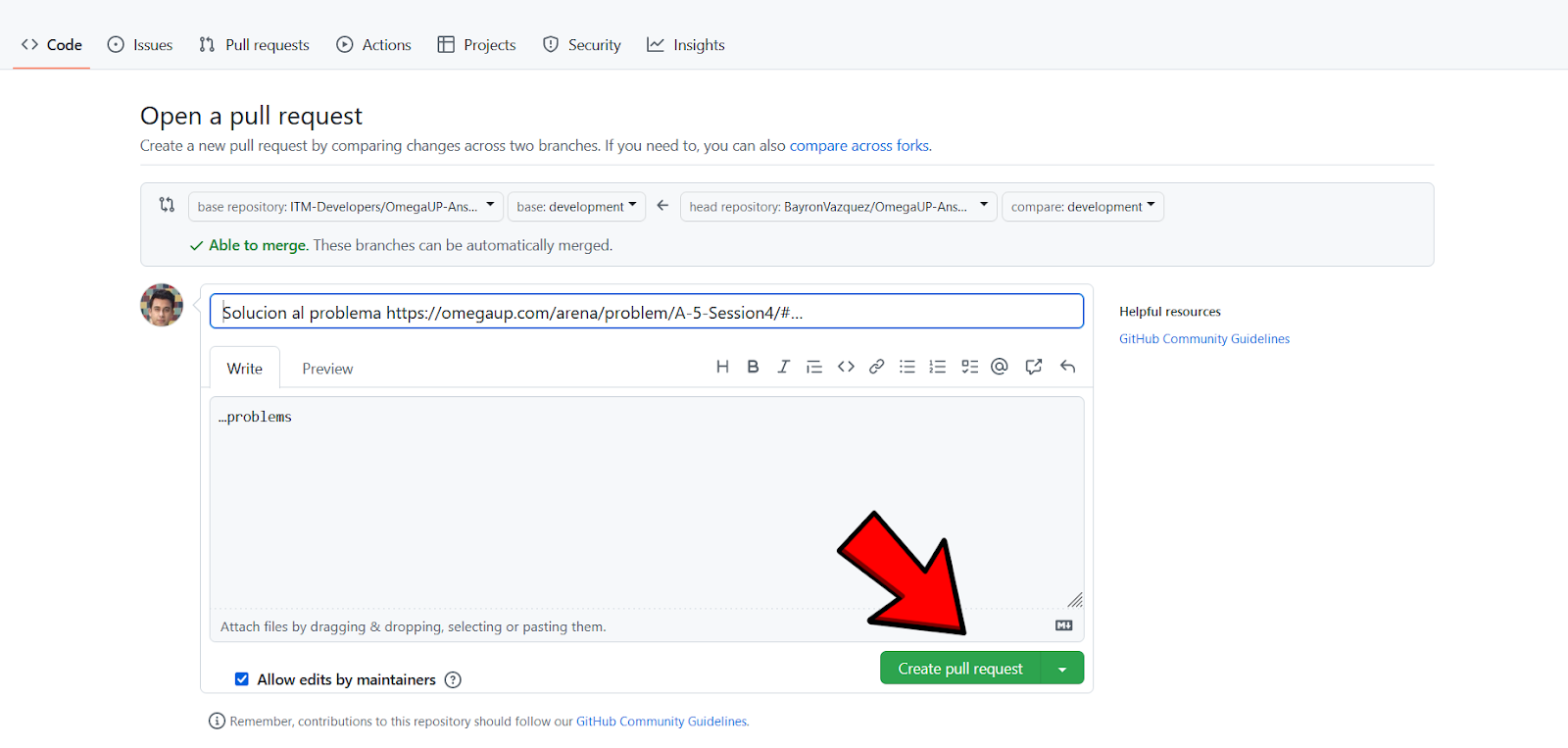This screenshot has height=748, width=1568.
Task: Open the compare: development branch dropdown
Action: coord(1083,207)
